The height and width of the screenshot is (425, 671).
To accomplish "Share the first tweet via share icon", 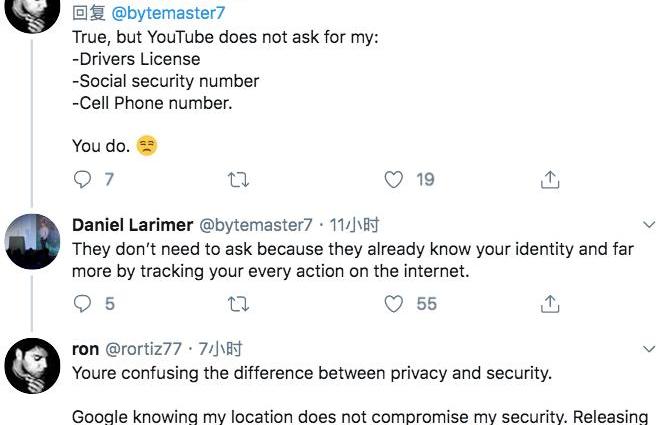I will point(549,180).
